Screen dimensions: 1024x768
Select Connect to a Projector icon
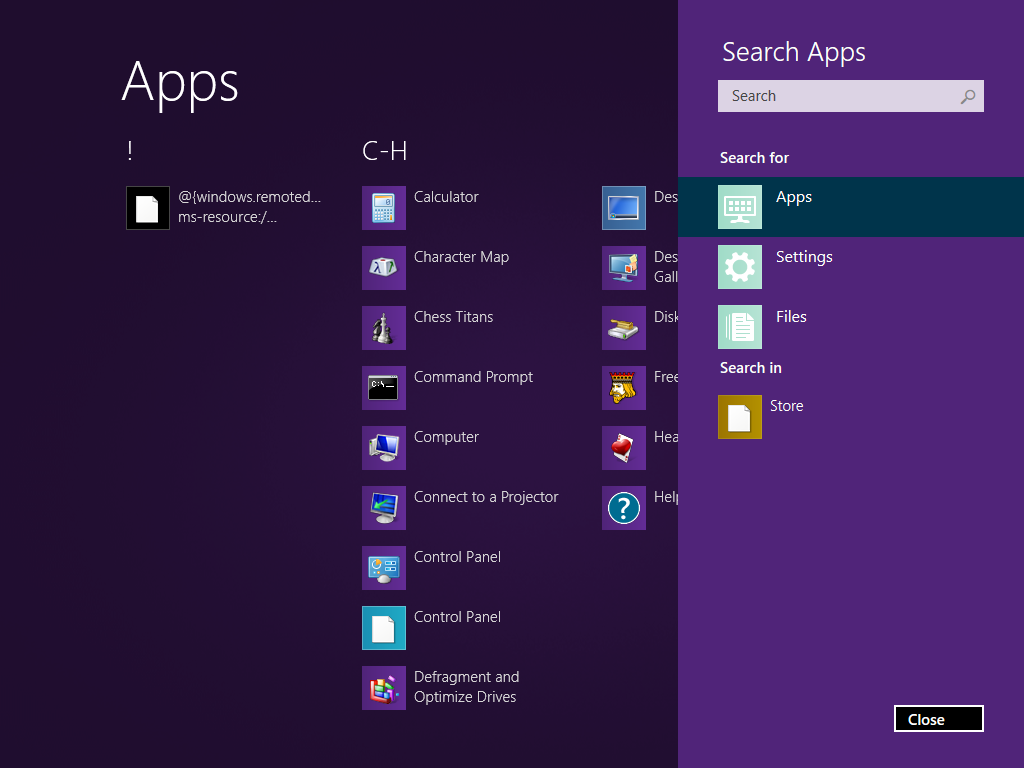click(383, 508)
